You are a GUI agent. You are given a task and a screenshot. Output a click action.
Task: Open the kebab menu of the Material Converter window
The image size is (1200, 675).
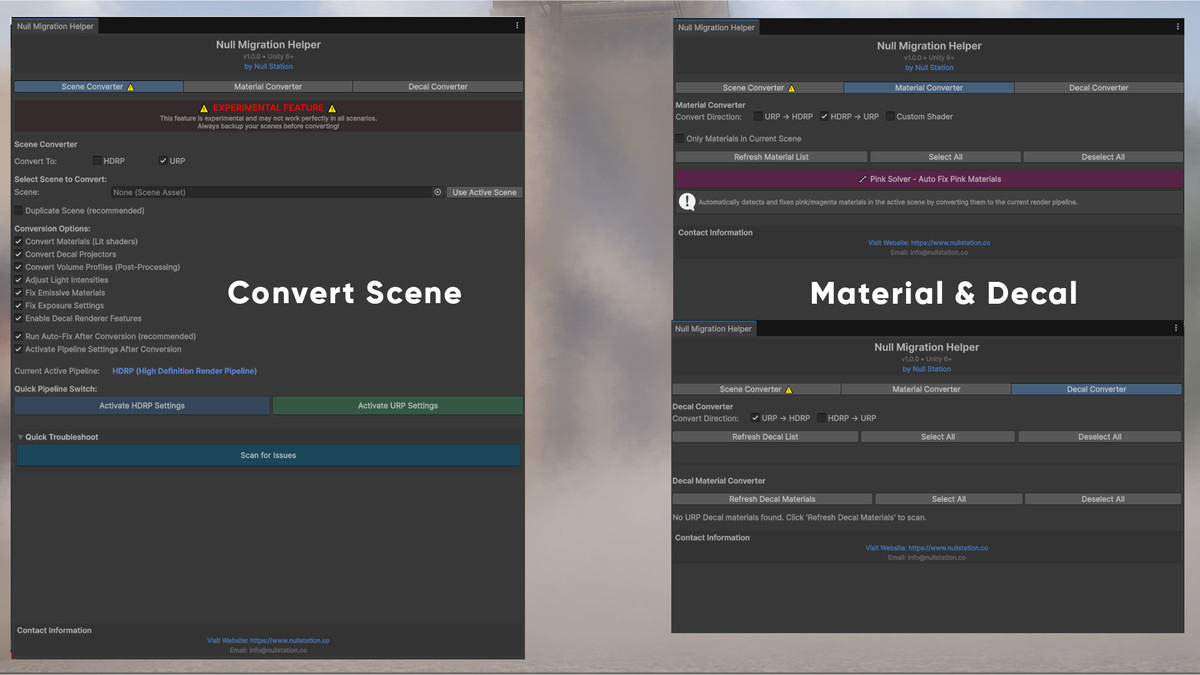(x=1178, y=27)
